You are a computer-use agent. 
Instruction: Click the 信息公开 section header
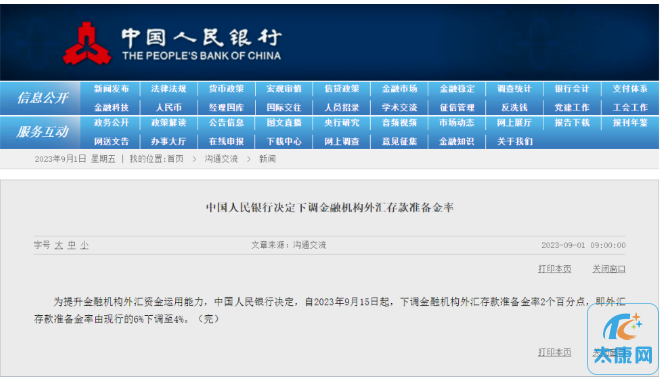pyautogui.click(x=42, y=98)
